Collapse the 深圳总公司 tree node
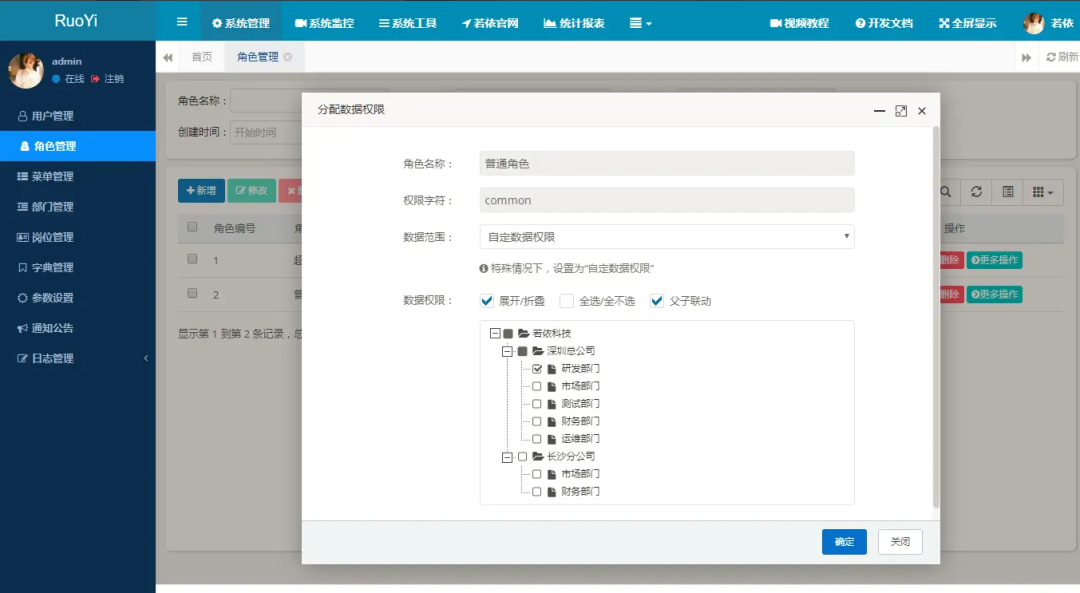Image resolution: width=1080 pixels, height=593 pixels. [x=507, y=351]
